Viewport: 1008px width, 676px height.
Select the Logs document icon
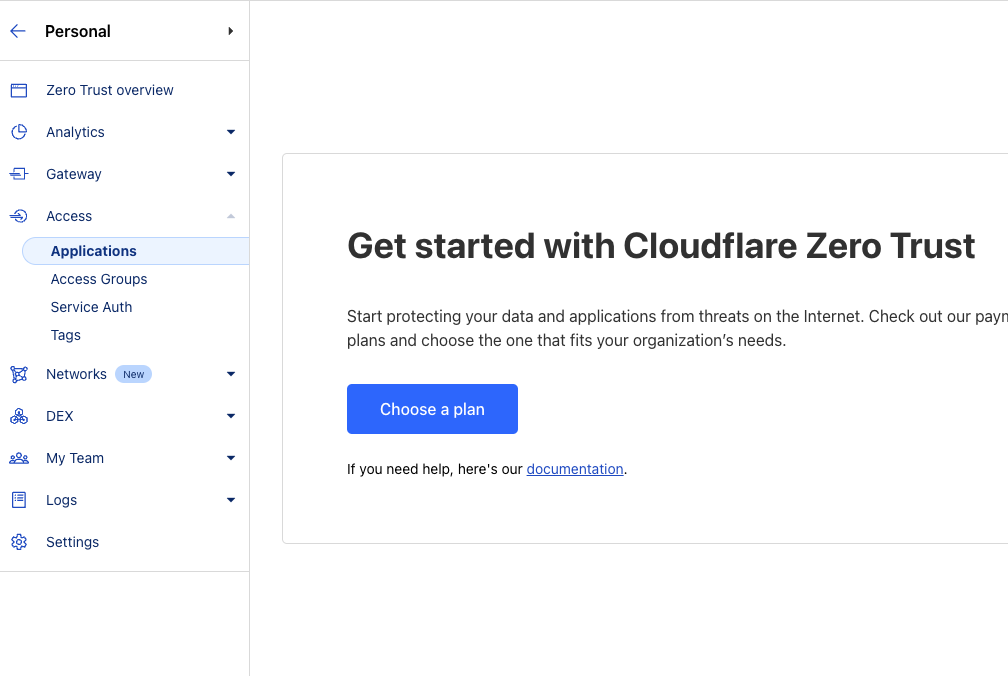pyautogui.click(x=18, y=500)
